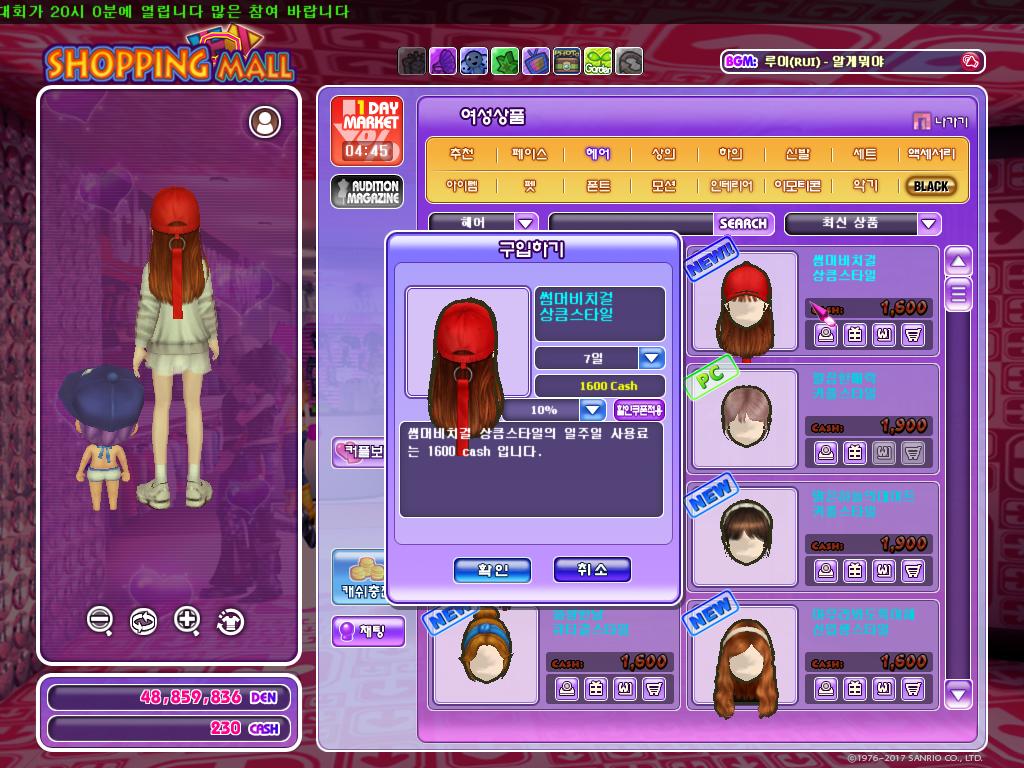Open the 인테리어 category tab
Image resolution: width=1024 pixels, height=768 pixels.
click(x=731, y=186)
